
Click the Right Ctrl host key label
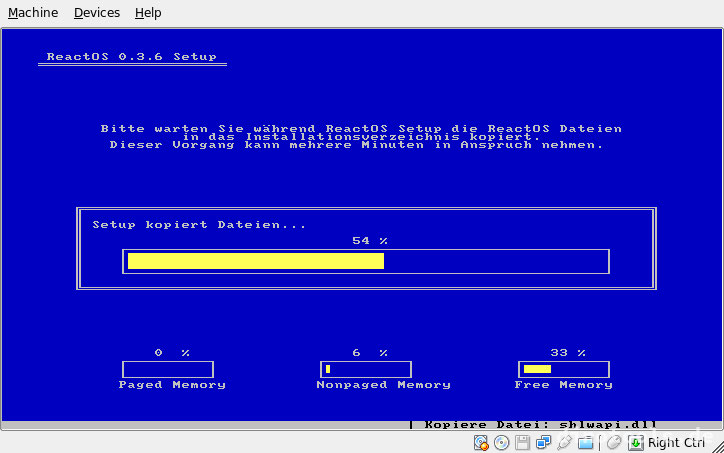(676, 443)
